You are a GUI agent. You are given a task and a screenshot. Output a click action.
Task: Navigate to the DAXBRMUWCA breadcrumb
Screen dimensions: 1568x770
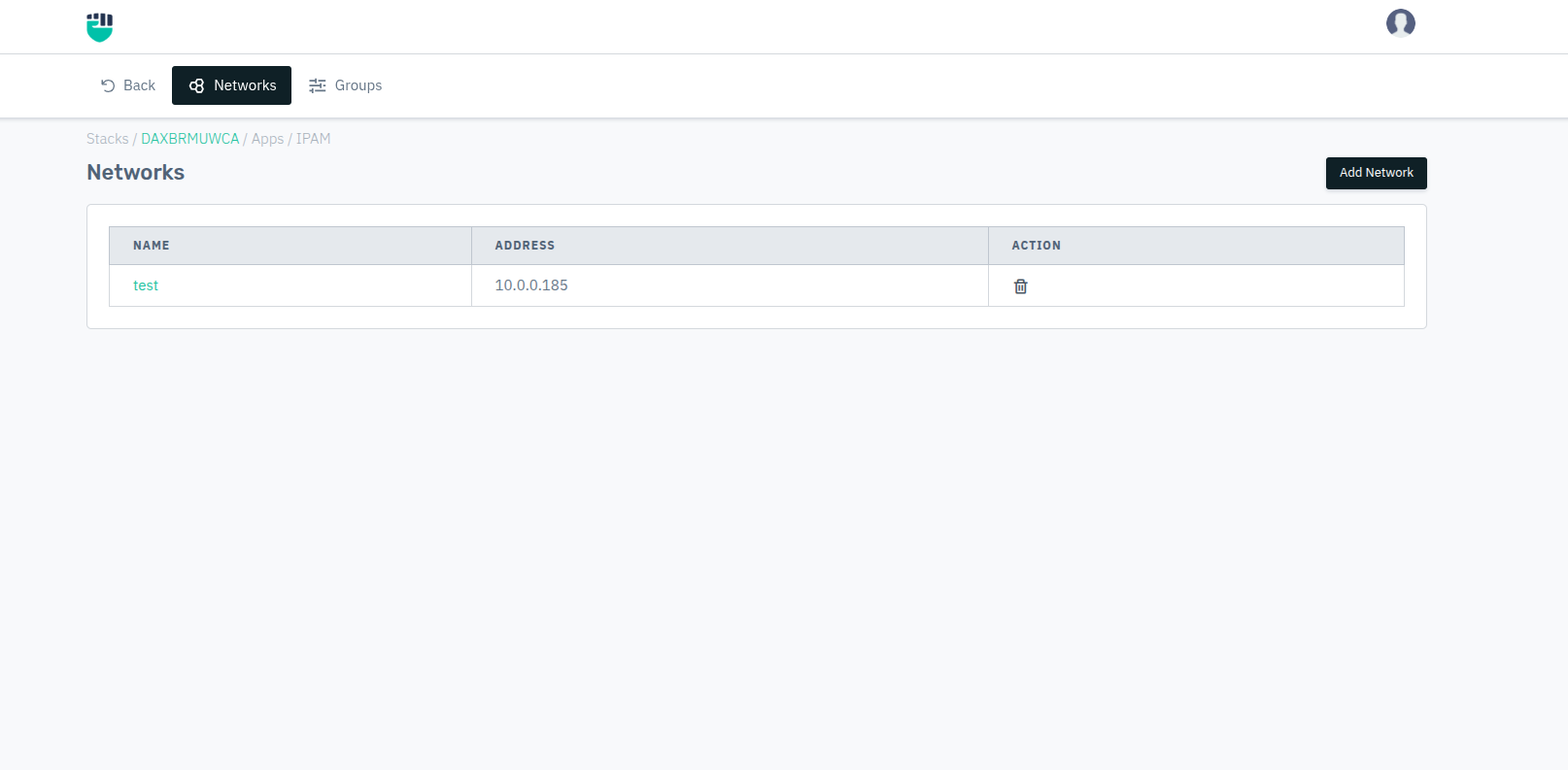click(189, 139)
